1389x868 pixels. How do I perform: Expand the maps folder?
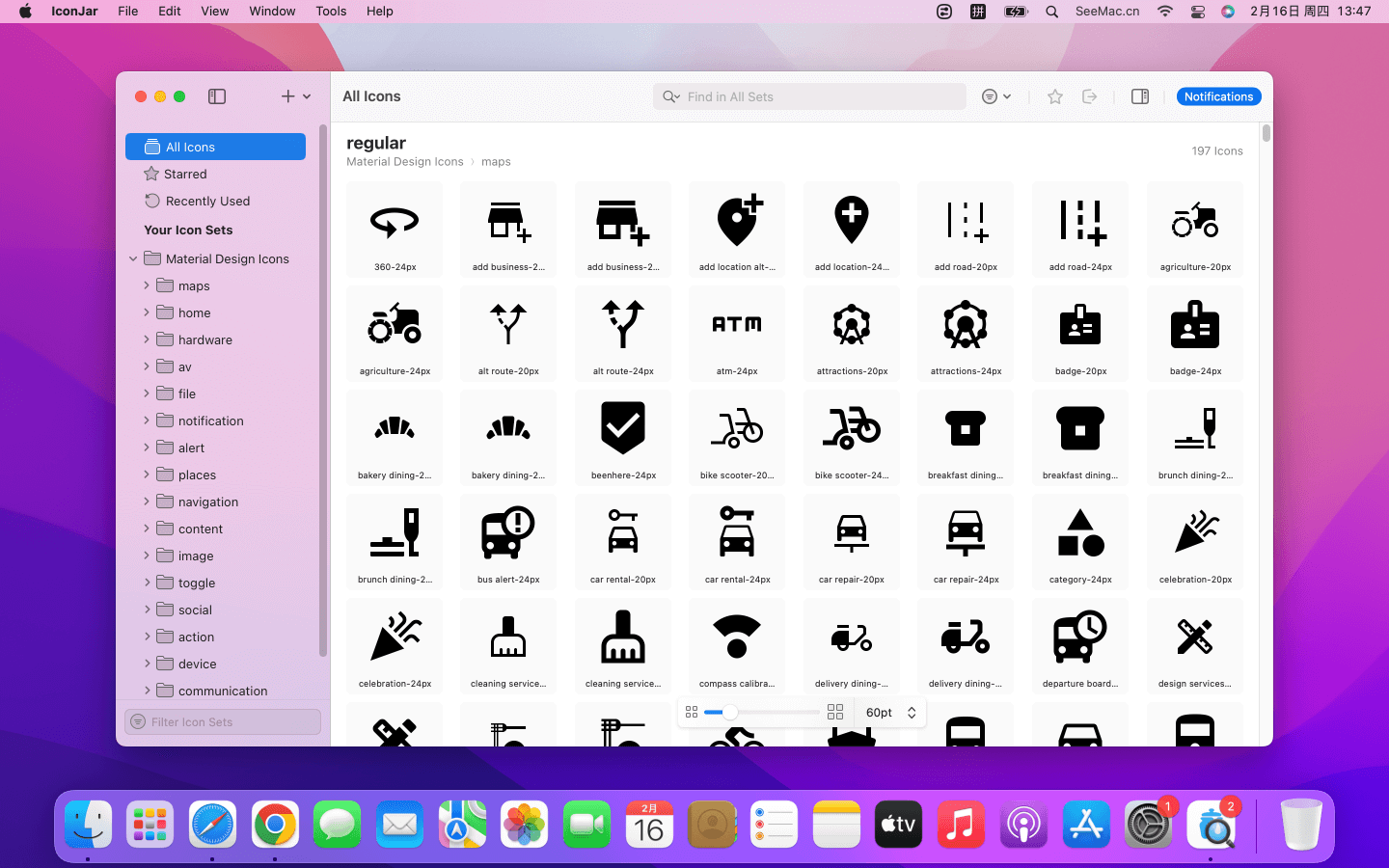(147, 285)
